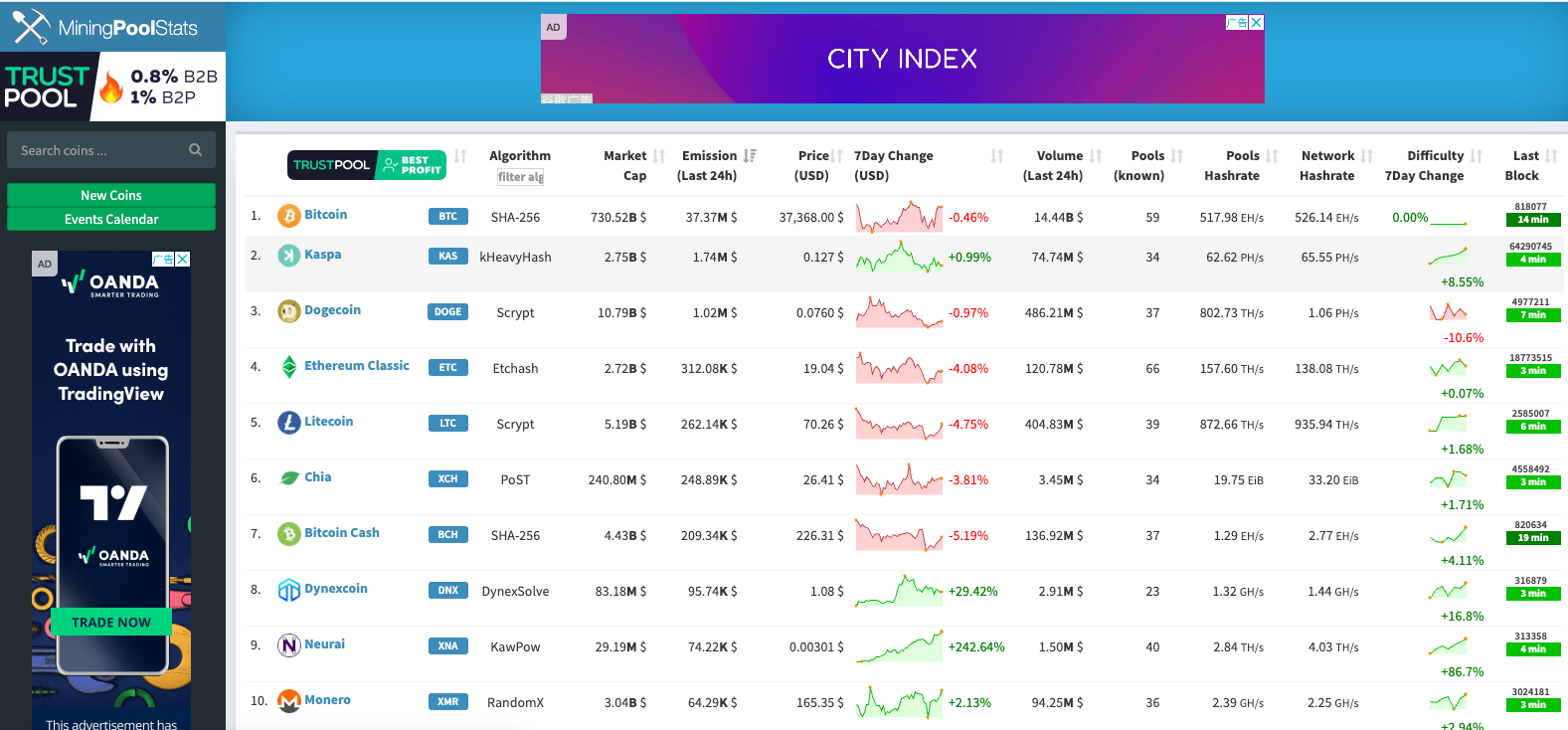The width and height of the screenshot is (1568, 730).
Task: Click the Ethereum Classic logo icon
Action: coord(288,367)
